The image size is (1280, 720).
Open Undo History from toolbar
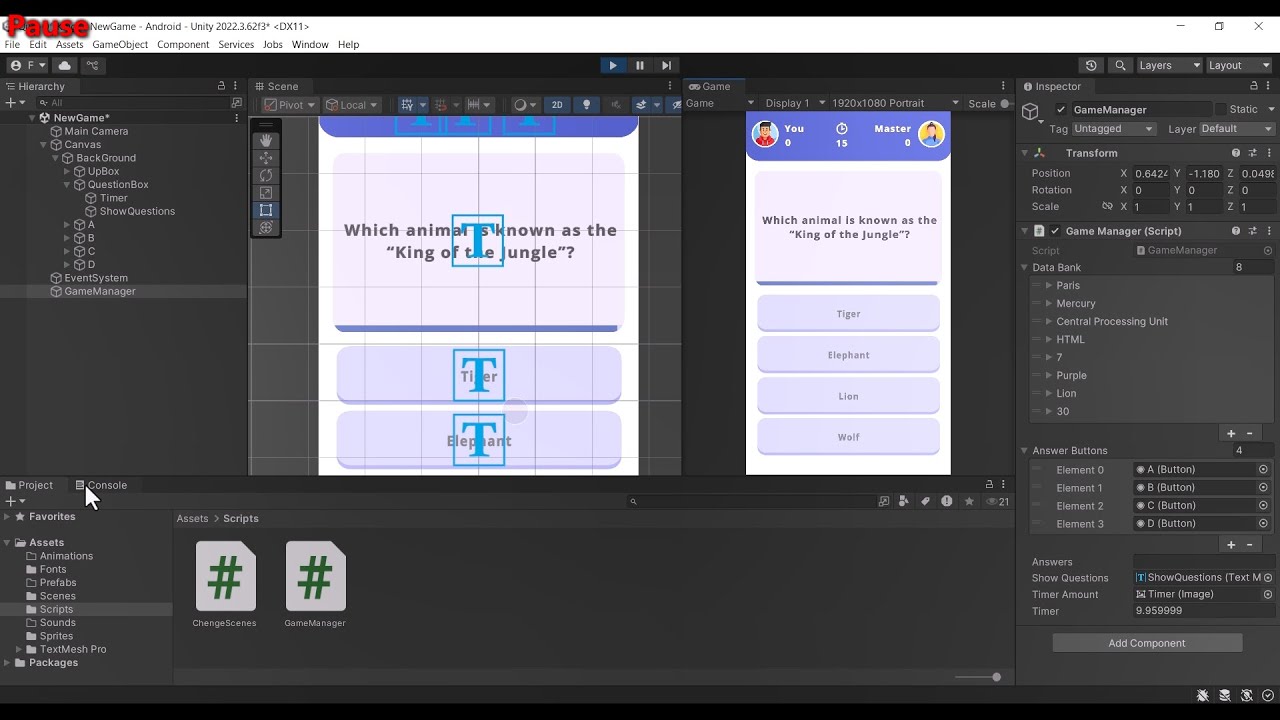1091,65
